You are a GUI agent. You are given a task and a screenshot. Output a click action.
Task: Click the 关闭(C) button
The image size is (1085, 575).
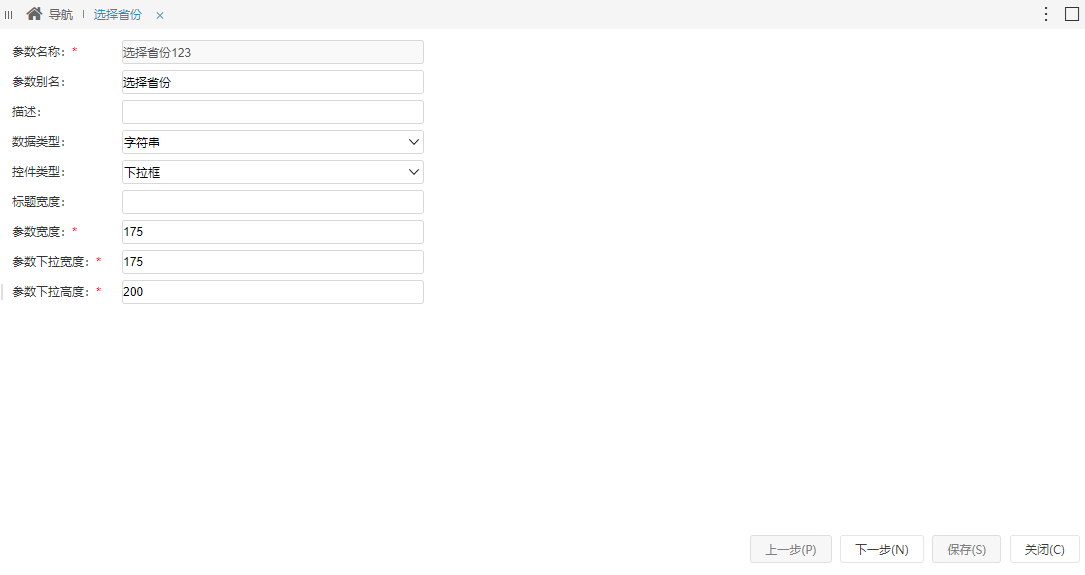(1045, 549)
